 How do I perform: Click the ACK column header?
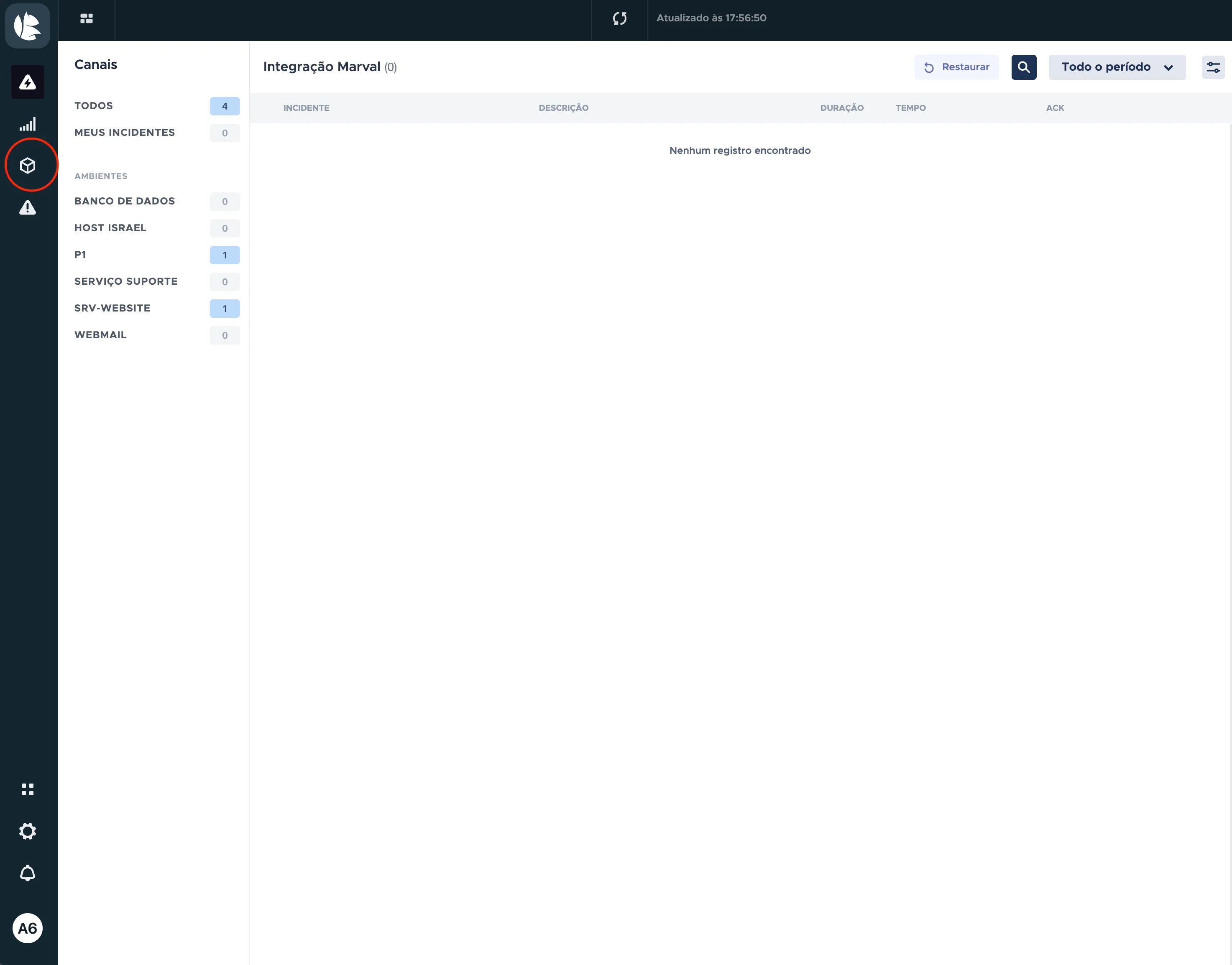coord(1055,108)
